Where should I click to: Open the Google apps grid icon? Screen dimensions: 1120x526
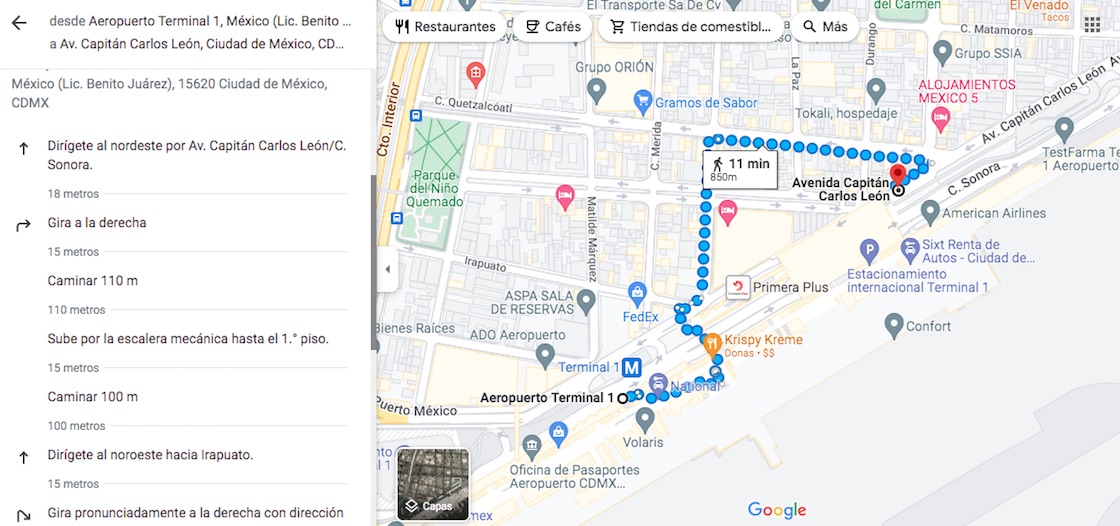click(x=1092, y=26)
